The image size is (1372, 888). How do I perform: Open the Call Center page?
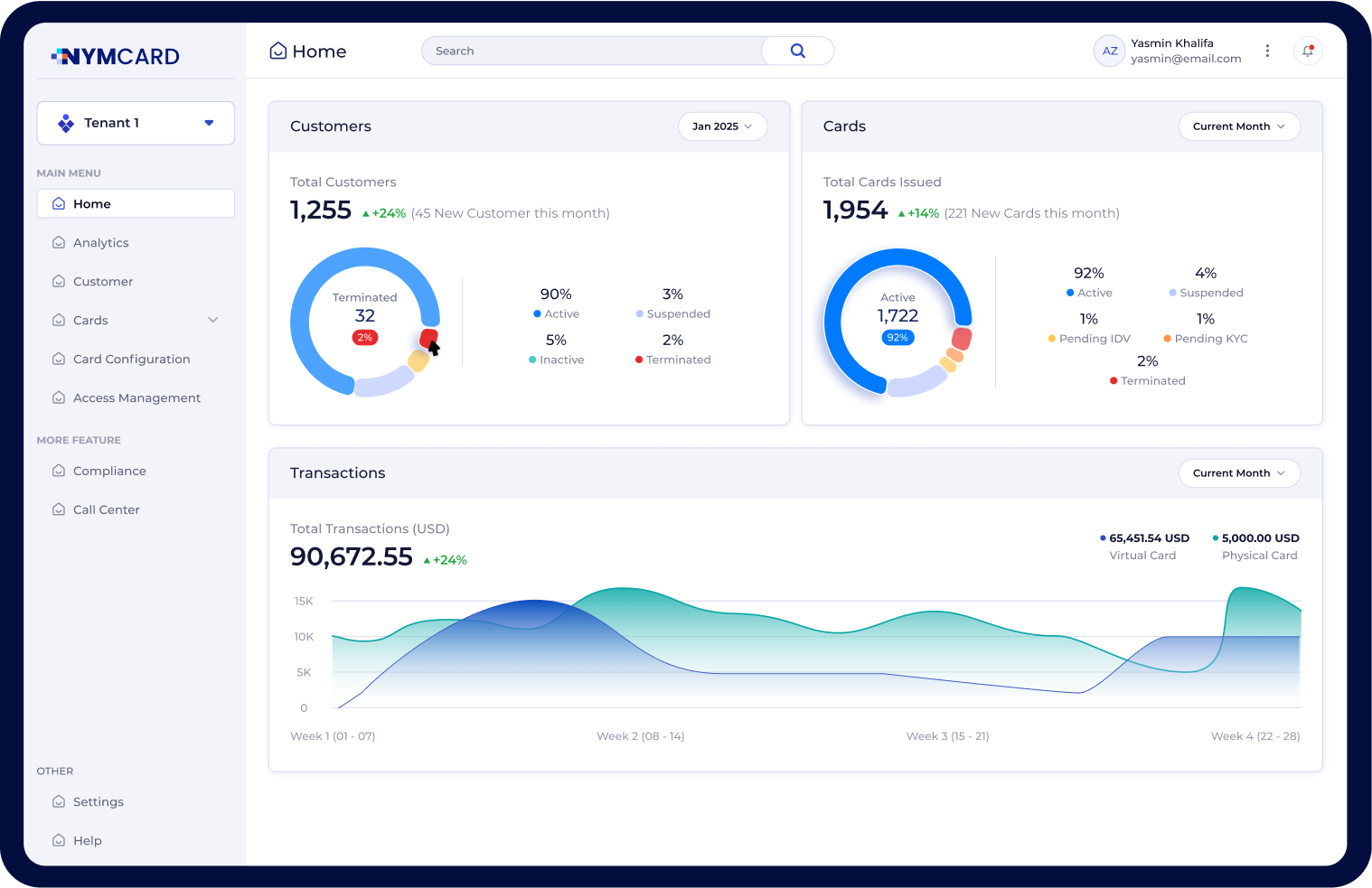tap(106, 510)
